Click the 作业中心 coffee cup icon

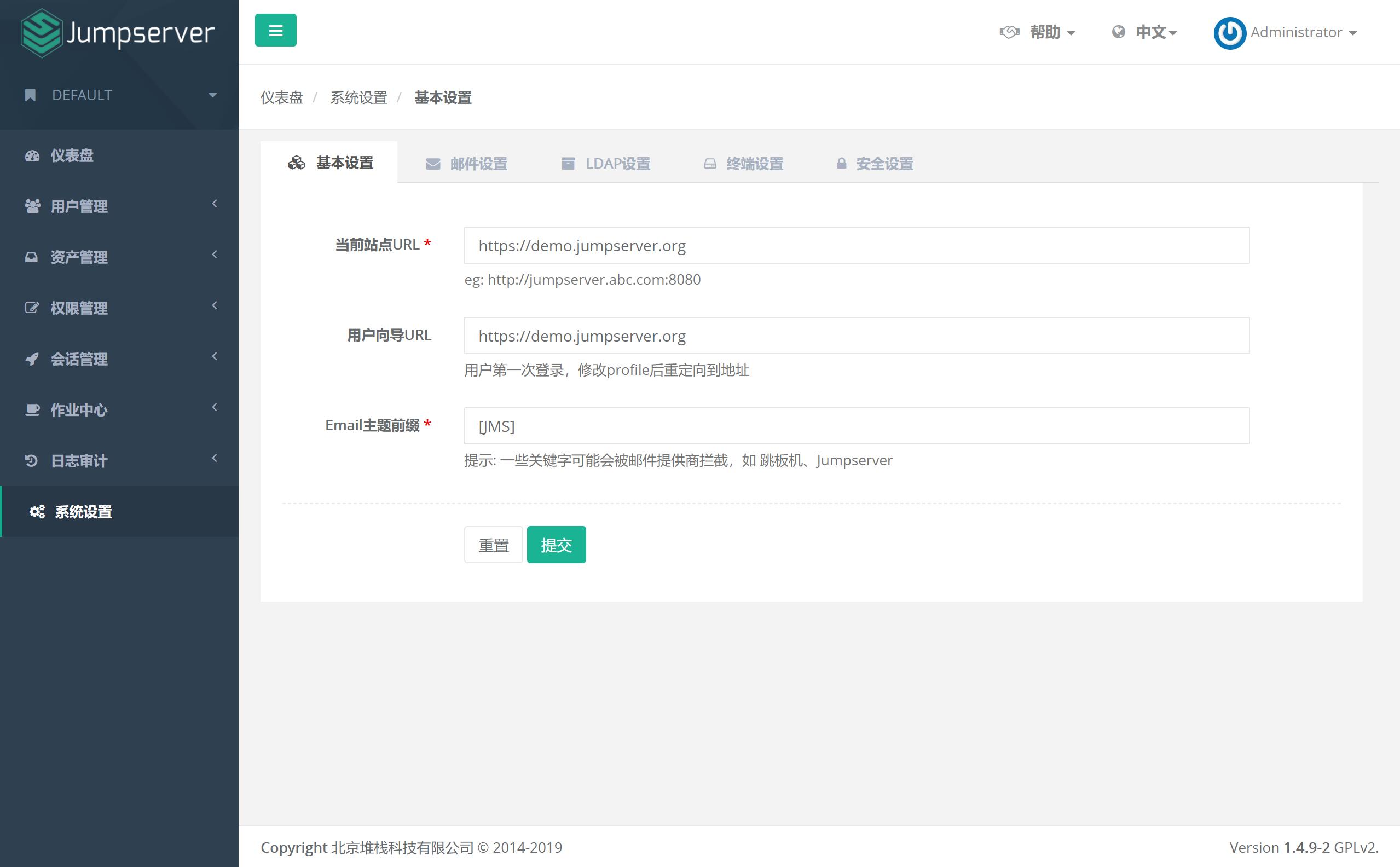[33, 410]
